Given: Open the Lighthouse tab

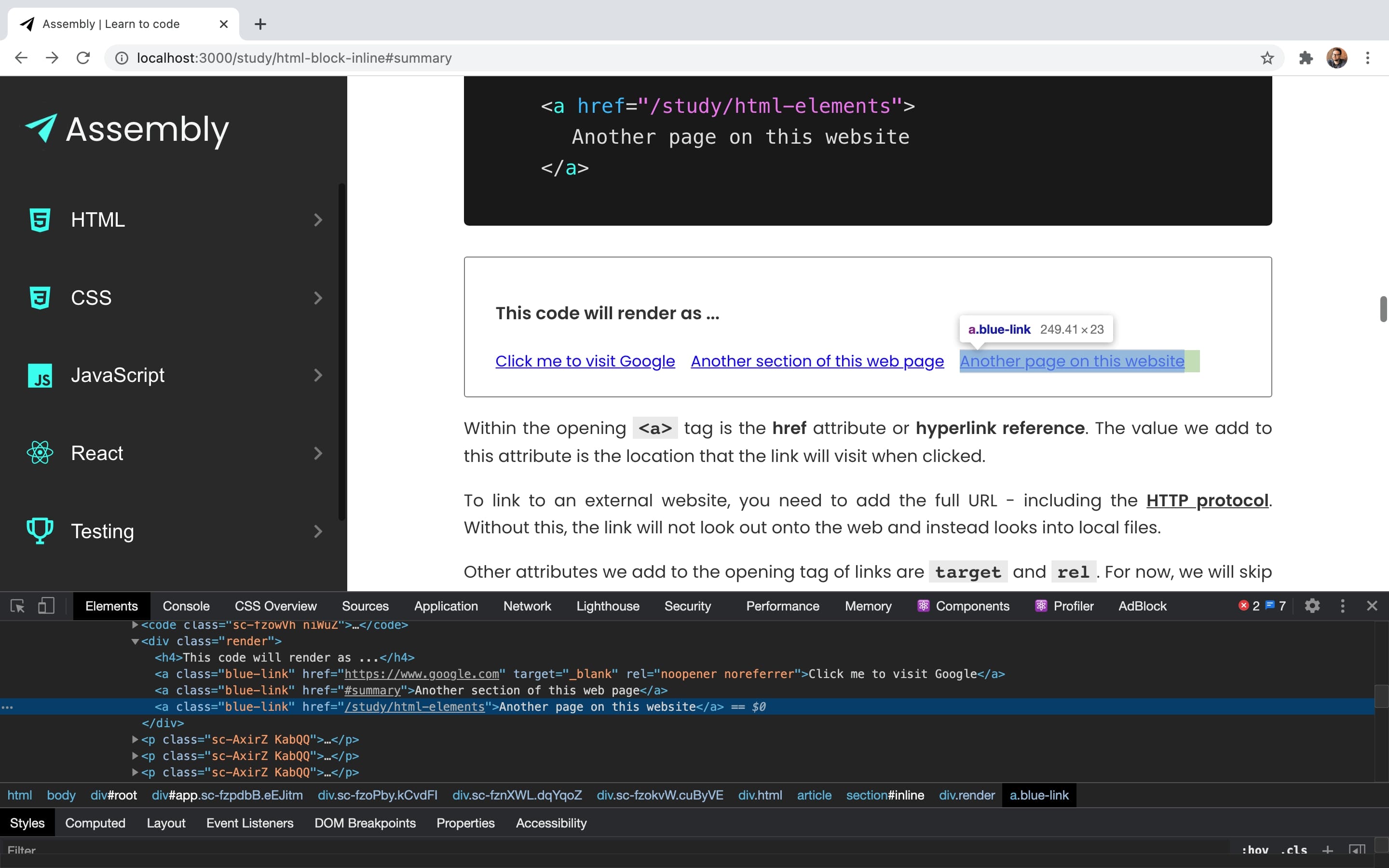Looking at the screenshot, I should tap(608, 606).
